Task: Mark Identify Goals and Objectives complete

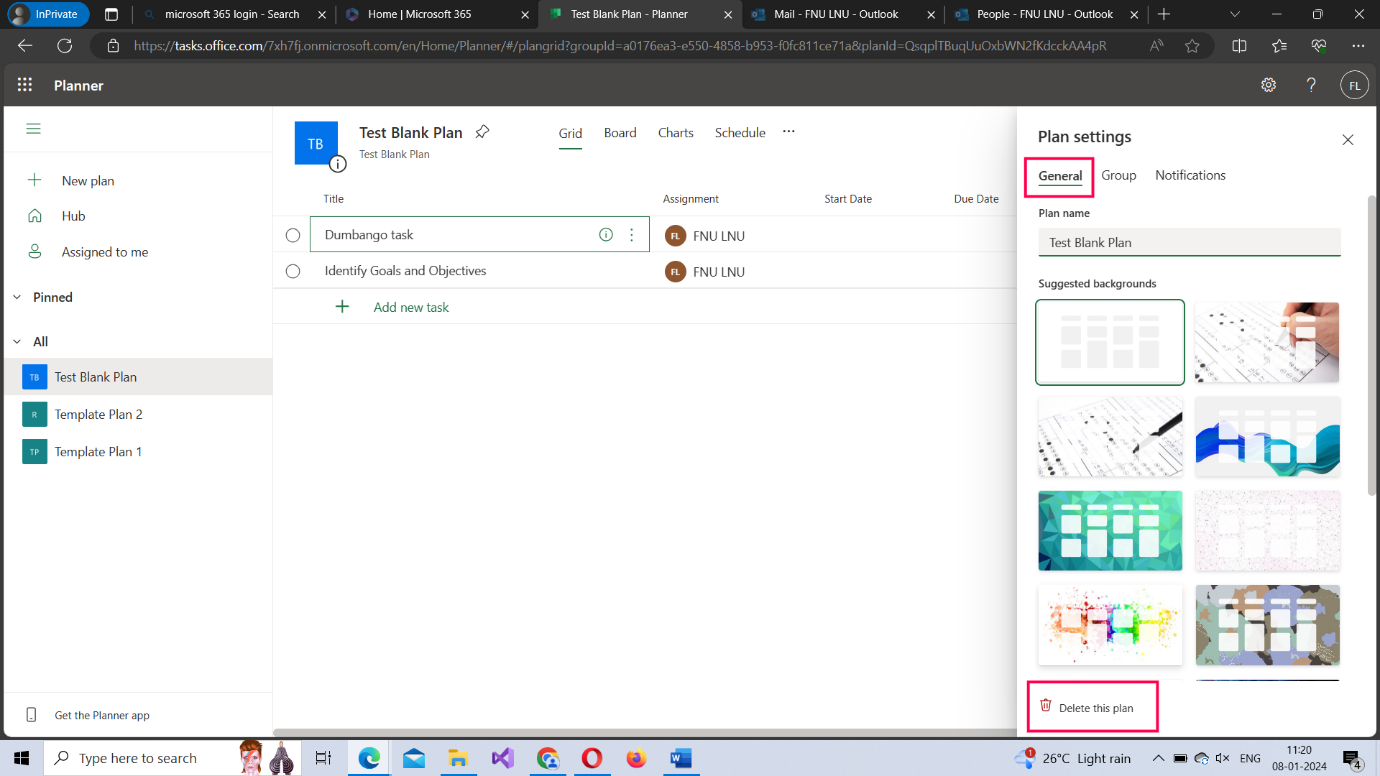Action: (x=293, y=271)
